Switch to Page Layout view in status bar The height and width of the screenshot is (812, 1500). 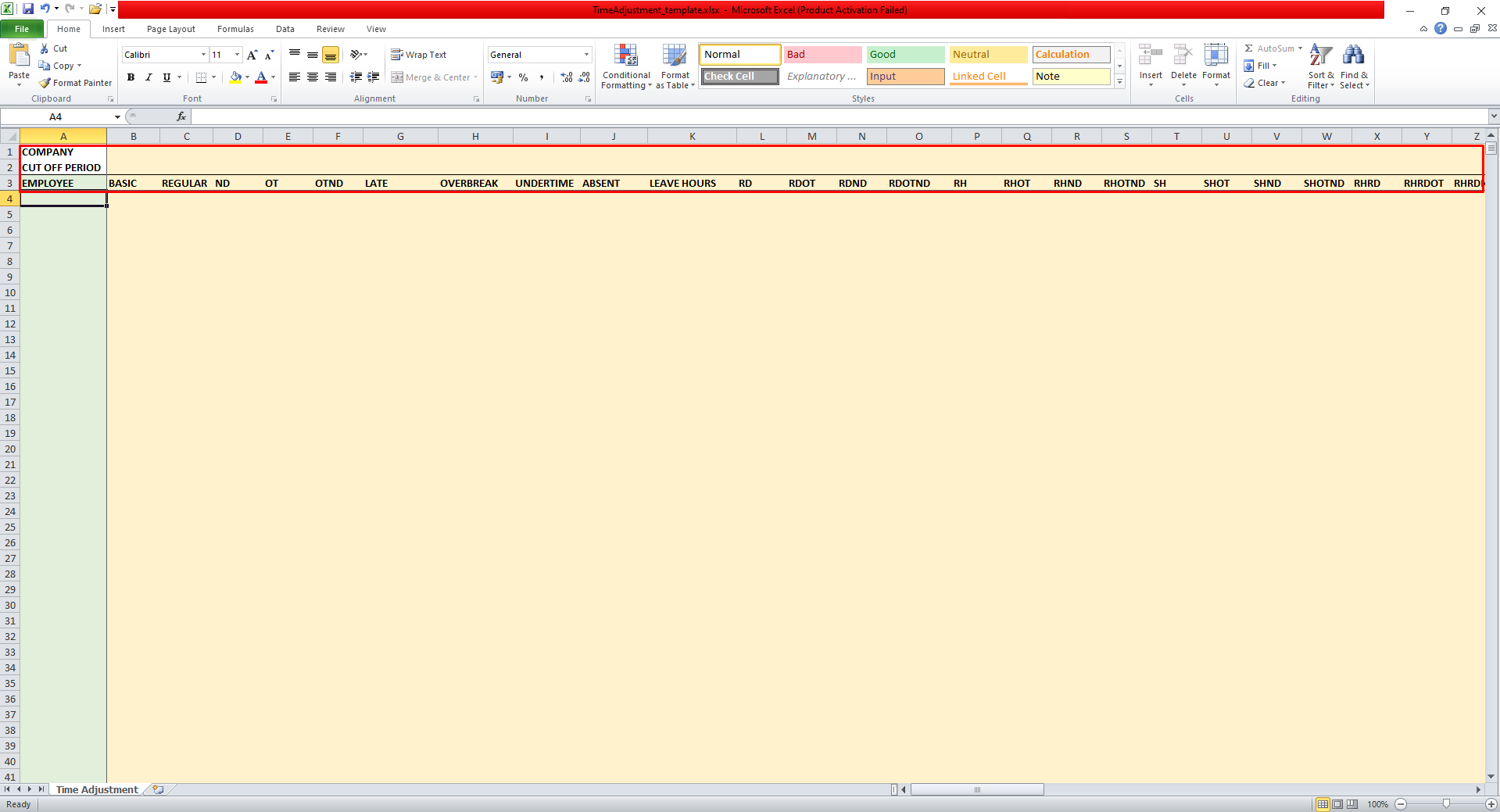tap(1337, 804)
